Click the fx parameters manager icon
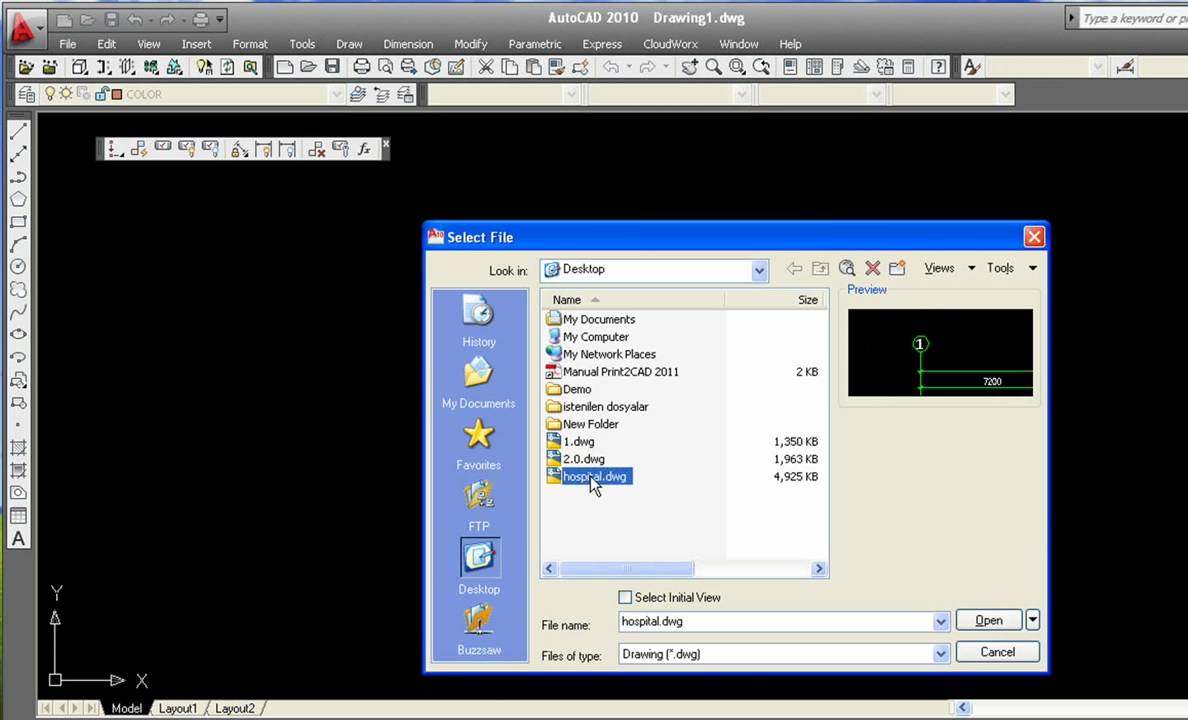The width and height of the screenshot is (1188, 720). [364, 149]
